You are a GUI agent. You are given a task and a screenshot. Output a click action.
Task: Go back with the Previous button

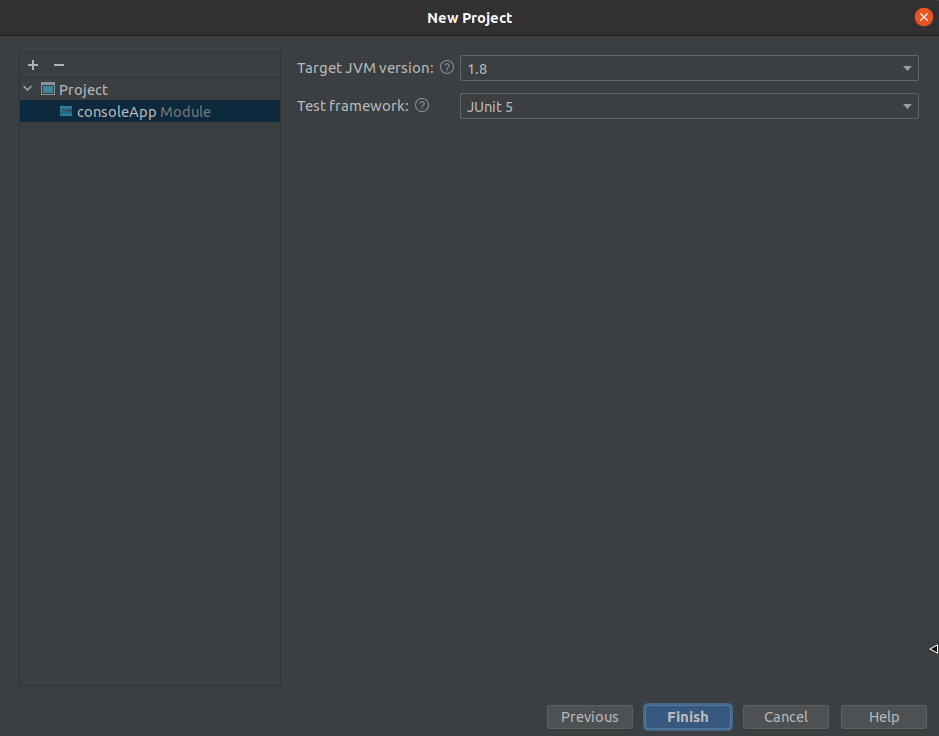point(589,716)
